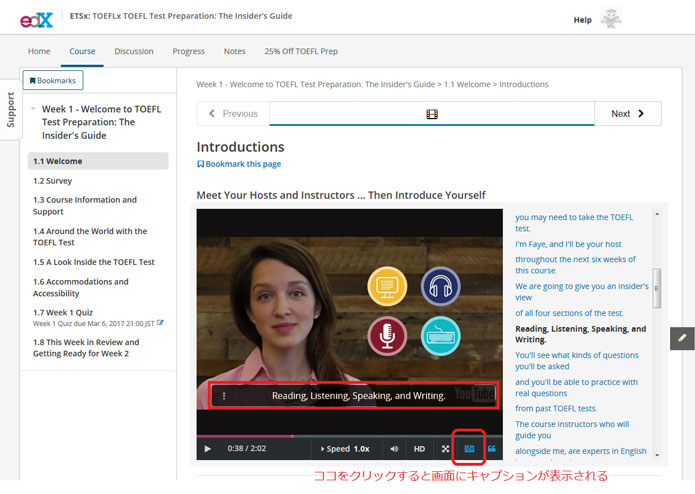Viewport: 695px width, 494px height.
Task: Click breadcrumb "1.1 Welcome"
Action: tap(467, 84)
